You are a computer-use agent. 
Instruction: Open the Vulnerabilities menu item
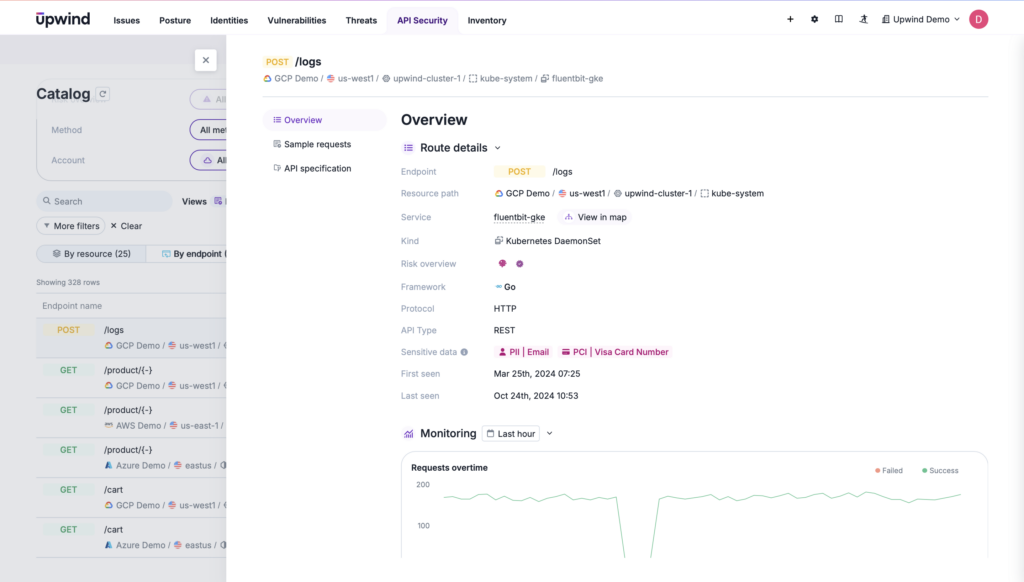pos(296,19)
